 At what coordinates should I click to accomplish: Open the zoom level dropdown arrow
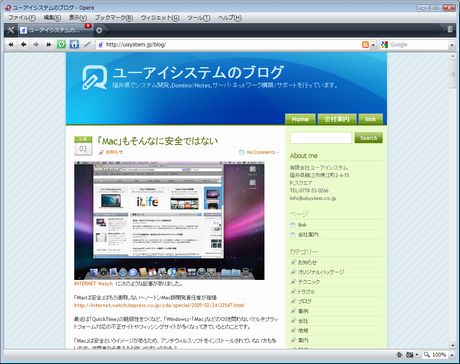pos(452,355)
